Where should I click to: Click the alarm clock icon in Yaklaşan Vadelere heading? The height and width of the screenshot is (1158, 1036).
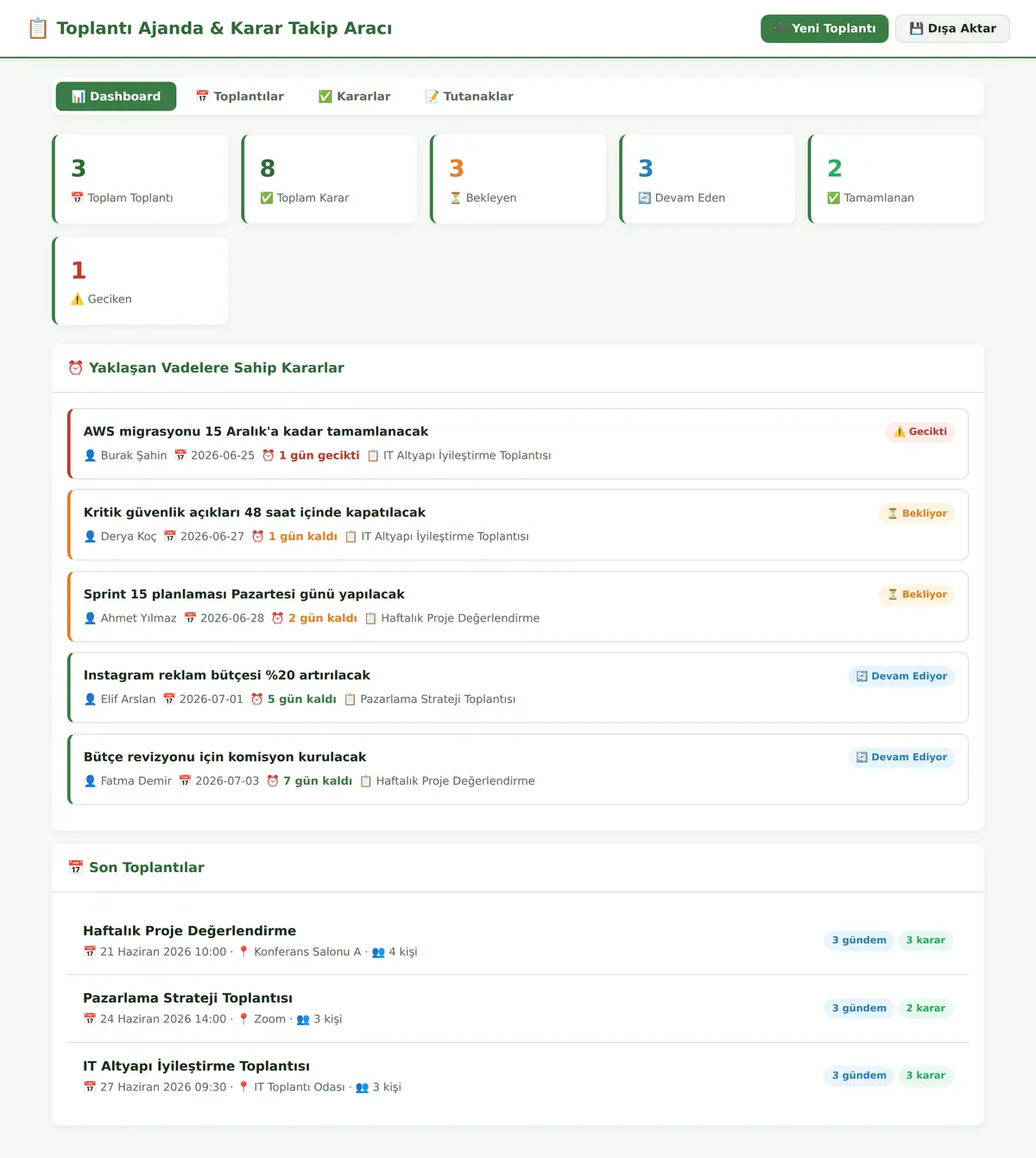[x=76, y=368]
